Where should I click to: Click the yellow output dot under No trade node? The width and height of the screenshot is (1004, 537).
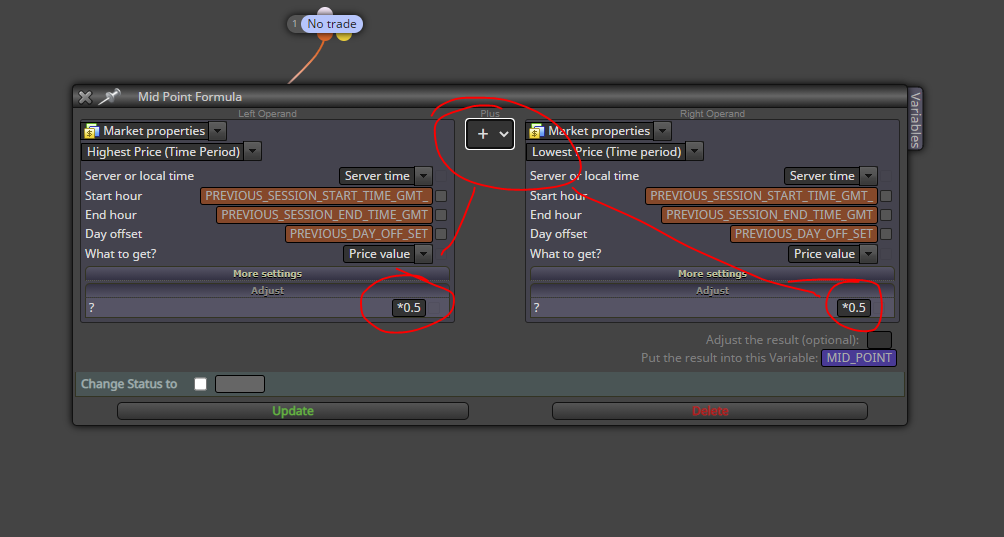coord(344,36)
